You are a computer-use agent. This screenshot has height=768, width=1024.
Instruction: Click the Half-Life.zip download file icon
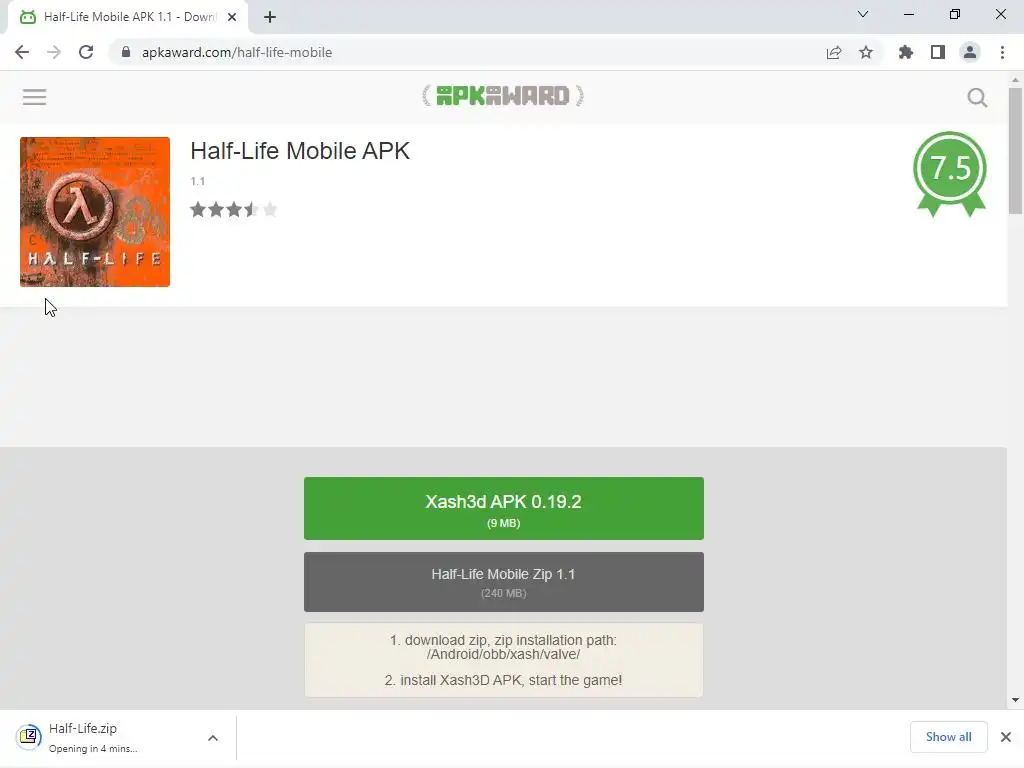29,737
